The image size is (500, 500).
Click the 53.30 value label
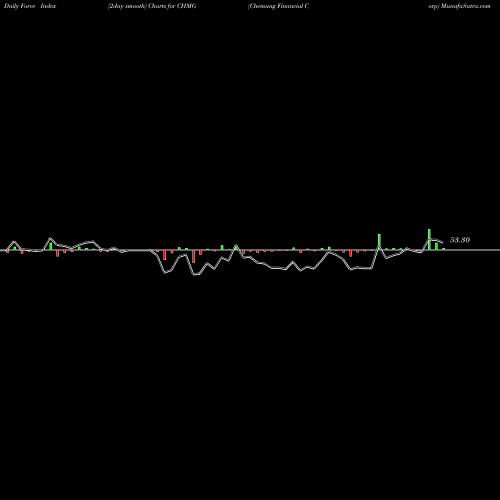tap(460, 240)
